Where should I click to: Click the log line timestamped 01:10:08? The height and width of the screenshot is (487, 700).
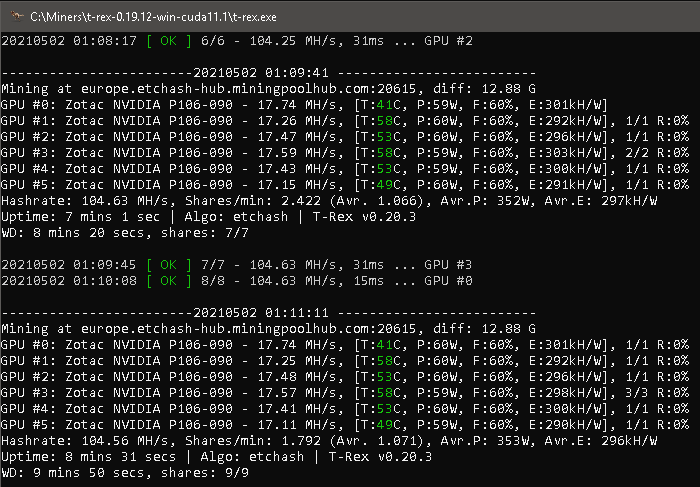coord(237,281)
